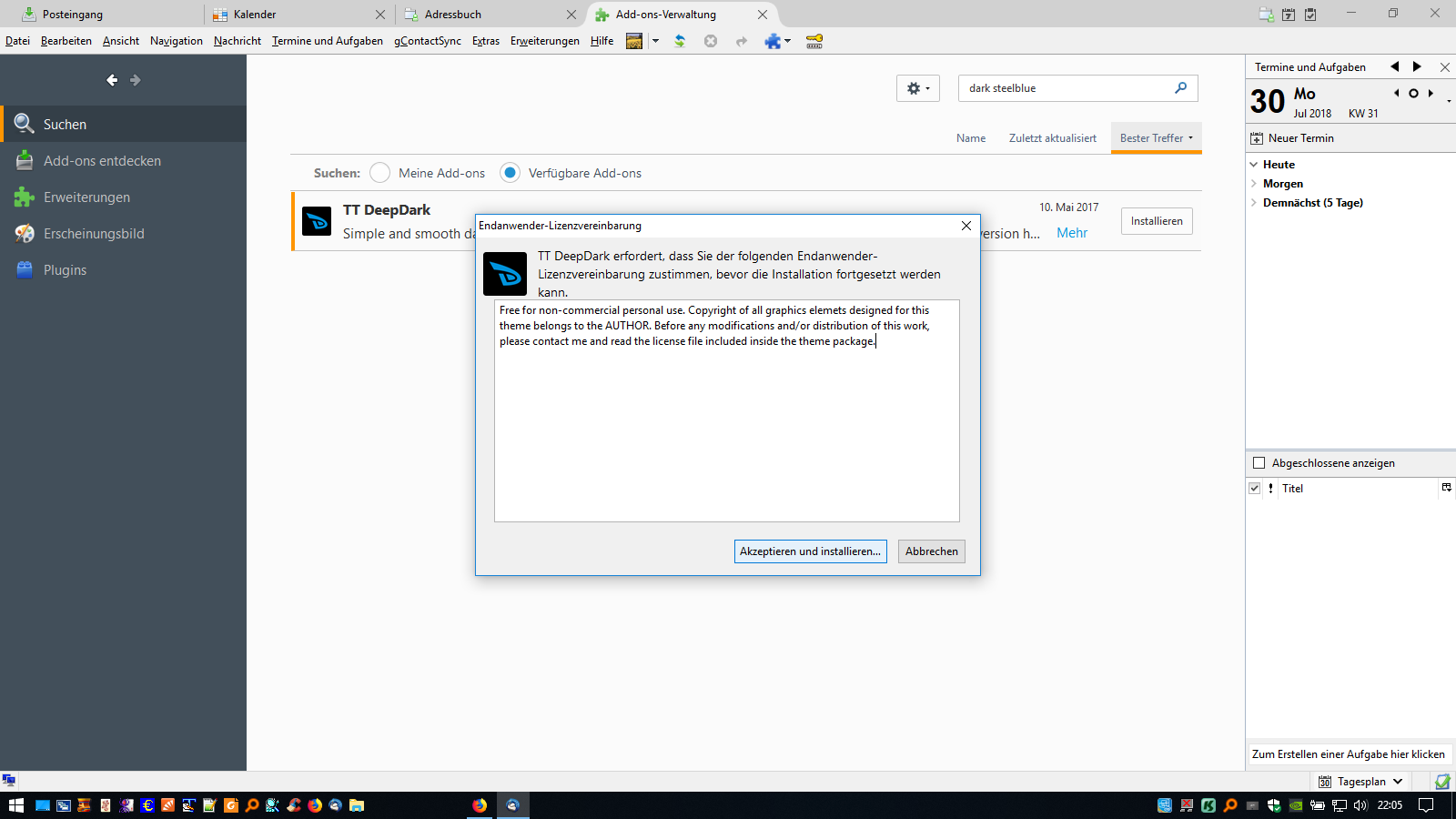The height and width of the screenshot is (819, 1456).
Task: Open the Bester Treffer sort dropdown
Action: coord(1157,138)
